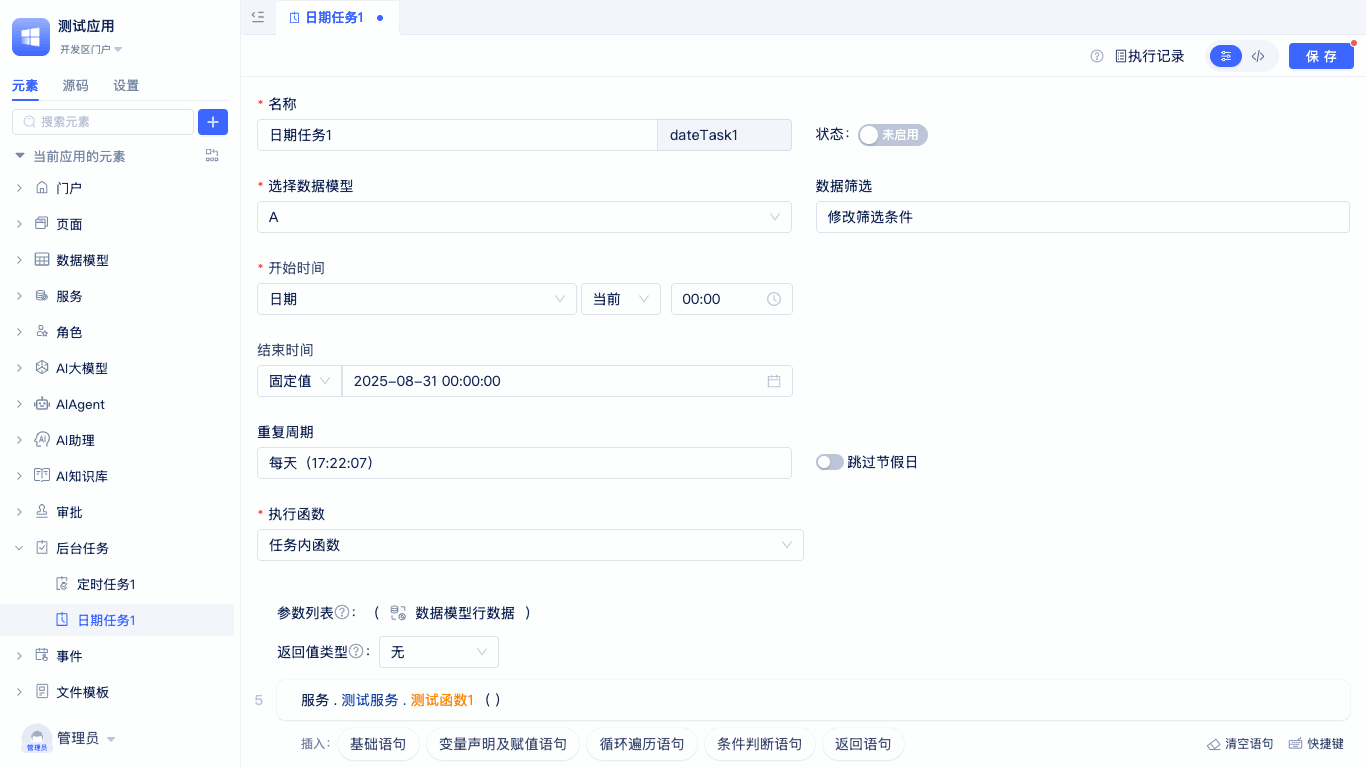Expand the 数据模型 tree node
Viewport: 1366px width, 768px height.
coord(19,260)
